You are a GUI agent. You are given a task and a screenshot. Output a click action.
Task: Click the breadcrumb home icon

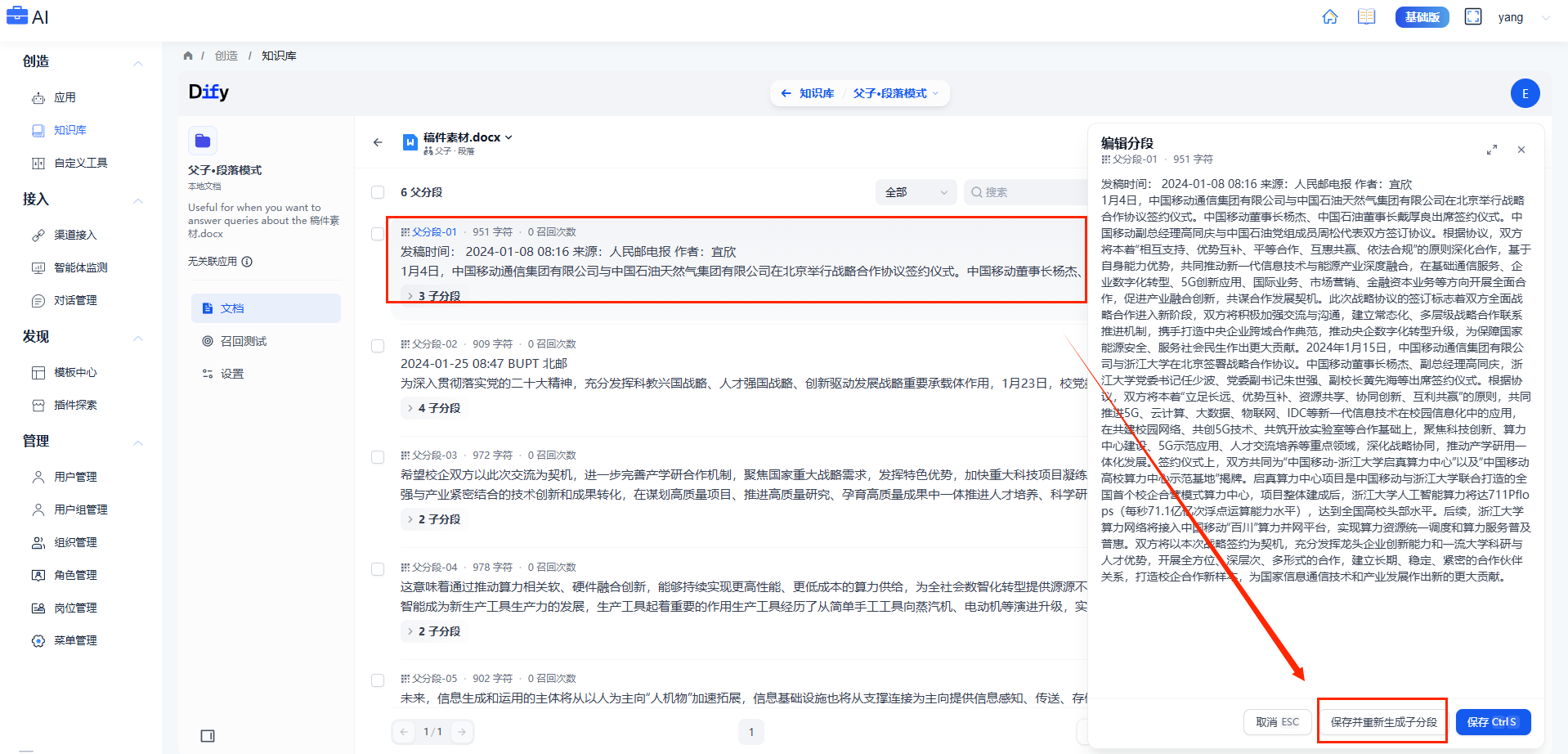pos(188,56)
